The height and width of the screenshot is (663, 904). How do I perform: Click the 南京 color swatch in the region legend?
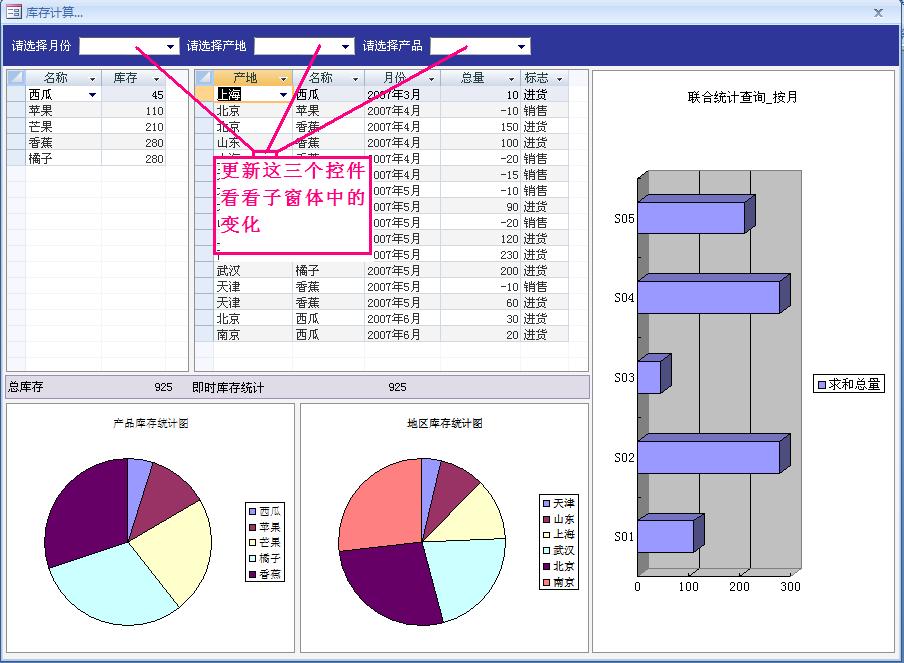546,582
